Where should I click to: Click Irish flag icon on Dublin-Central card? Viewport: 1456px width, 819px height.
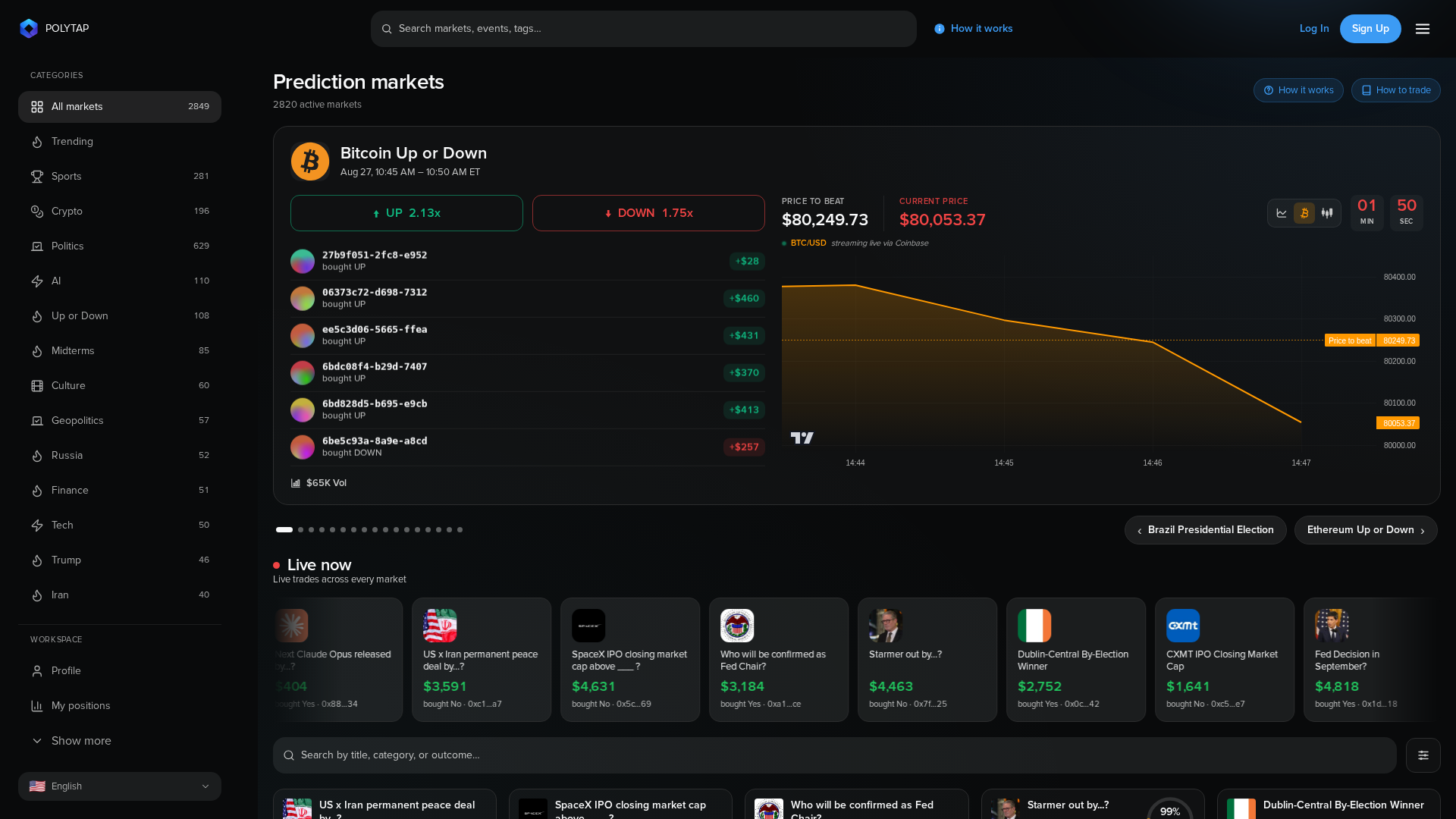(1034, 626)
